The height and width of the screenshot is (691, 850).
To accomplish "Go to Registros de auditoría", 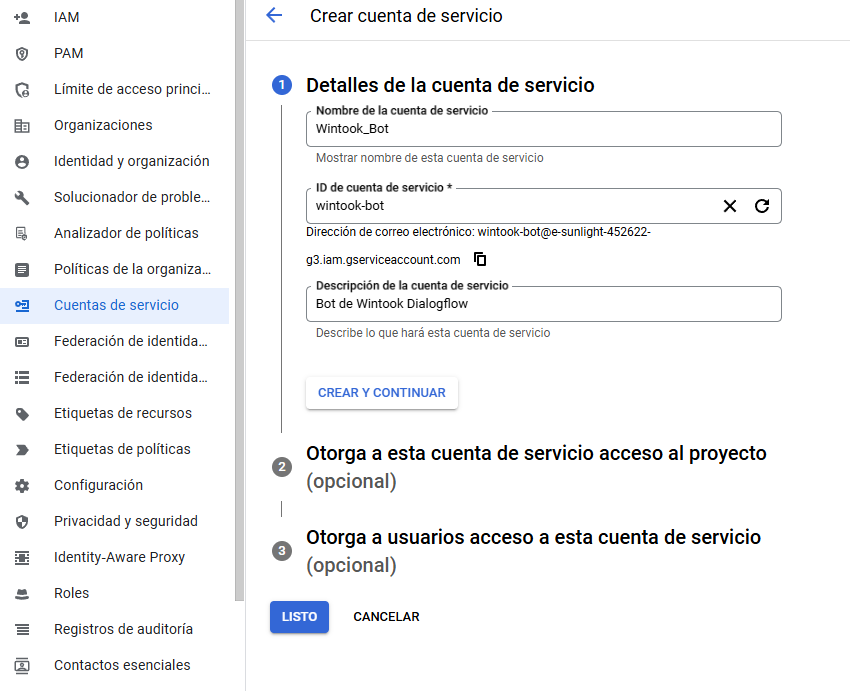I will coord(123,629).
